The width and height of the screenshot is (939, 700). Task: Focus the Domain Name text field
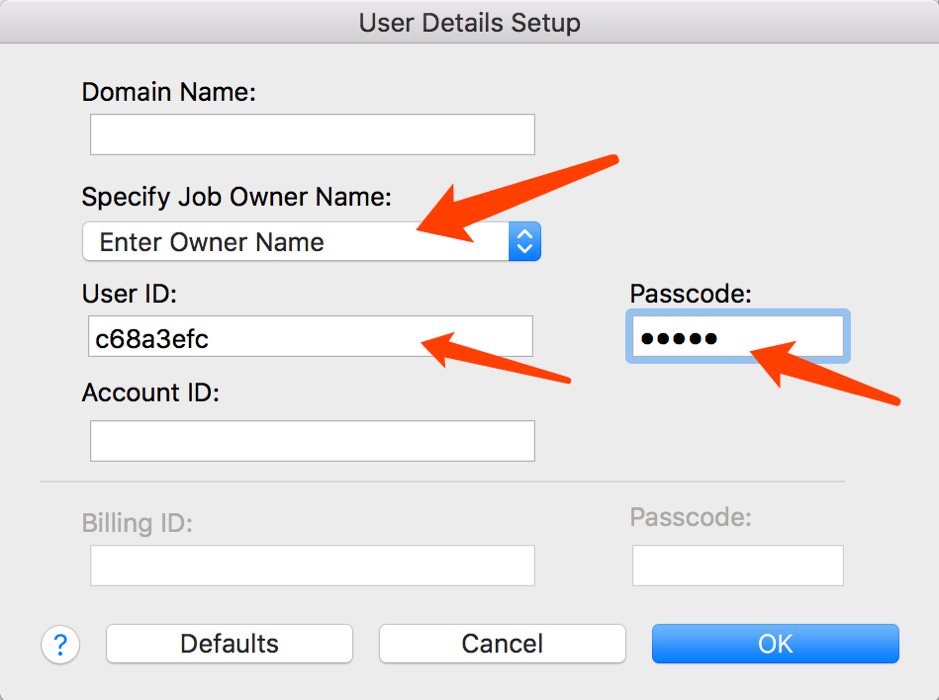tap(312, 135)
